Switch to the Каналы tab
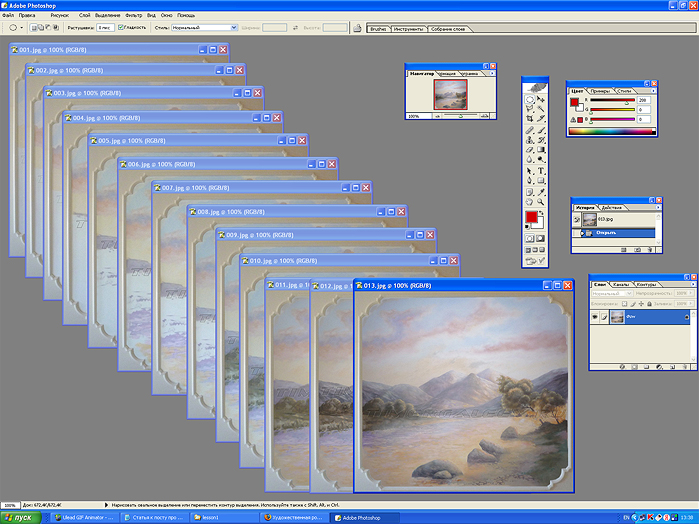Screen dimensions: 699x524 pos(621,285)
